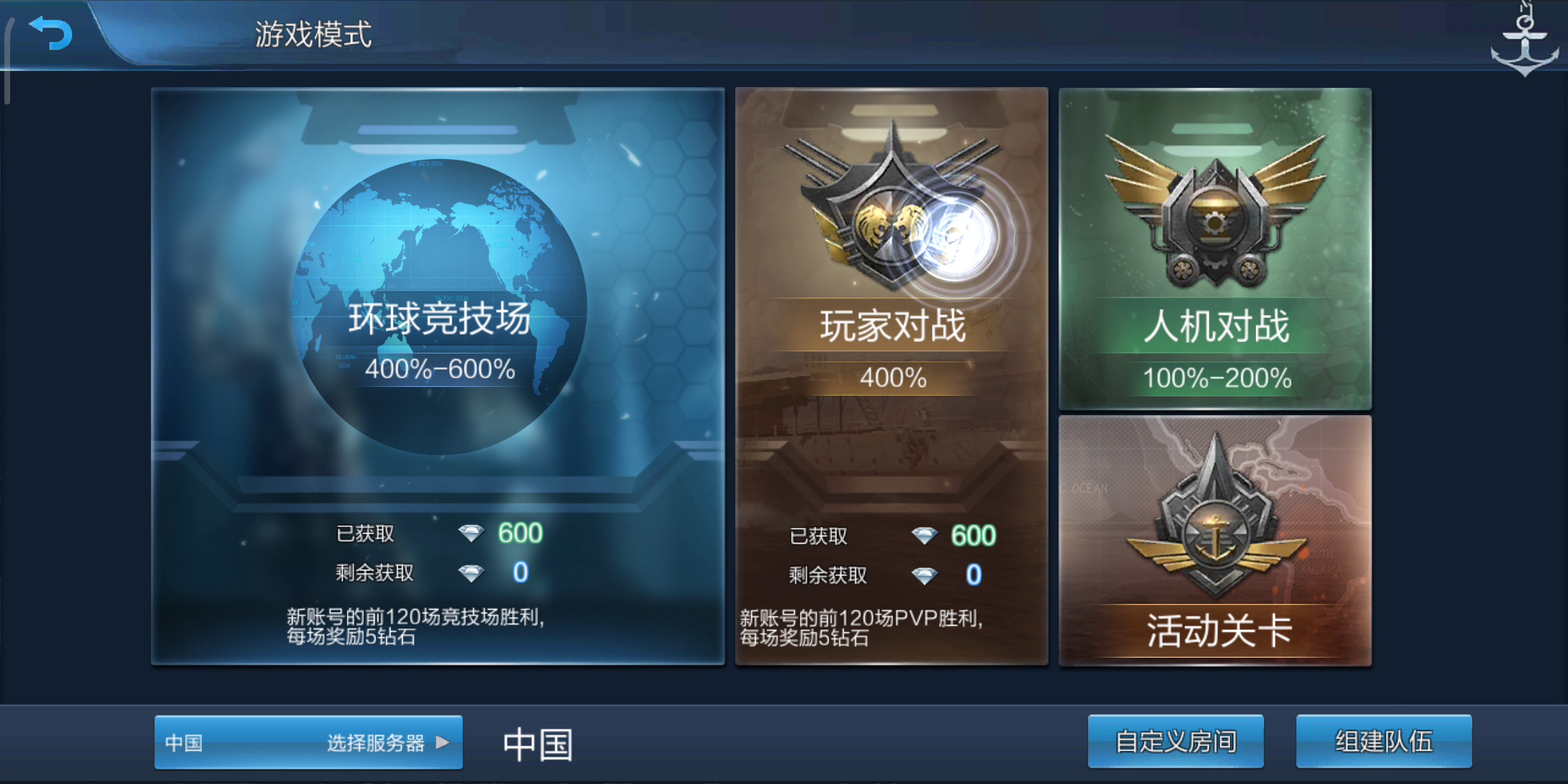Image resolution: width=1568 pixels, height=784 pixels.
Task: Click the 游戏模式 page title
Action: click(313, 34)
